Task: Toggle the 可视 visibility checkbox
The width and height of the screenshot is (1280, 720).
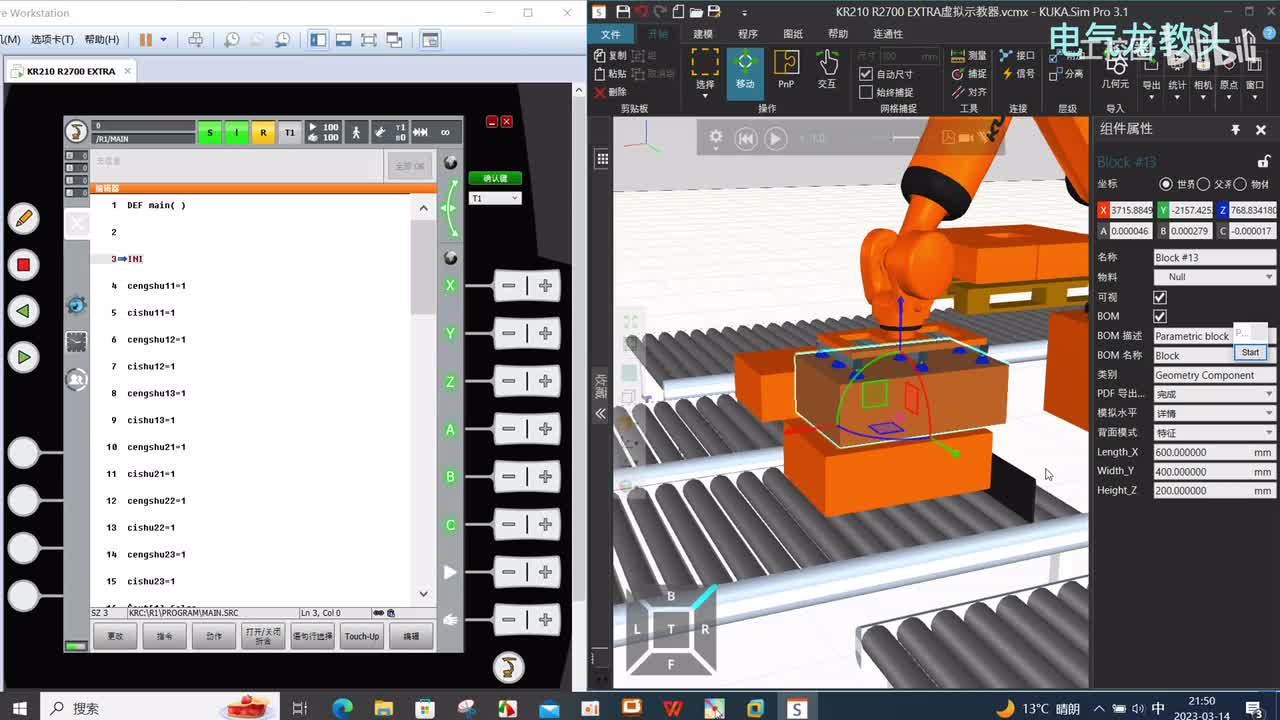Action: point(1160,297)
